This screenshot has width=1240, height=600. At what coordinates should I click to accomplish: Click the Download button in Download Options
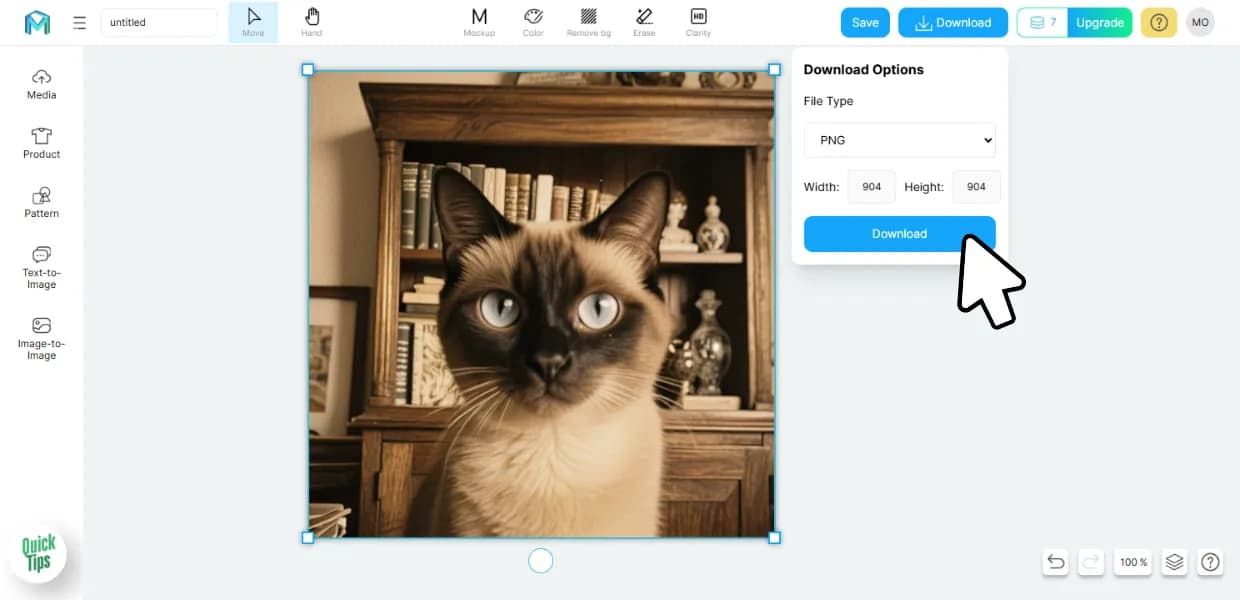(x=899, y=234)
